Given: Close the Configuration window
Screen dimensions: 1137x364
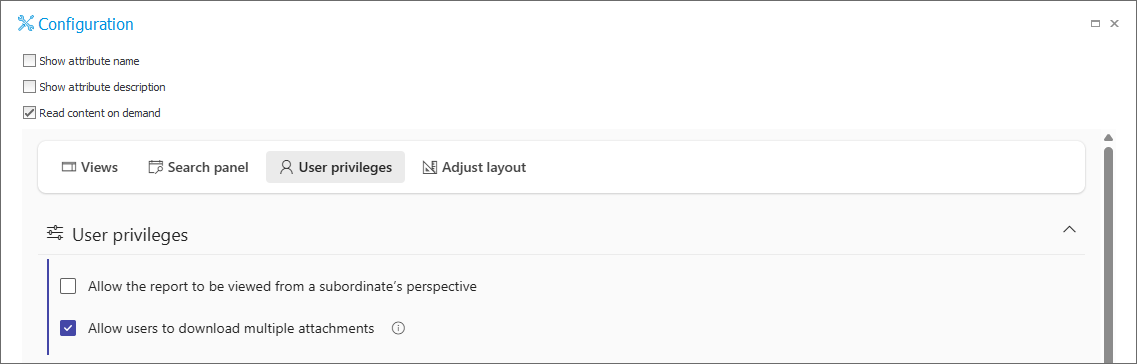Looking at the screenshot, I should 1115,24.
